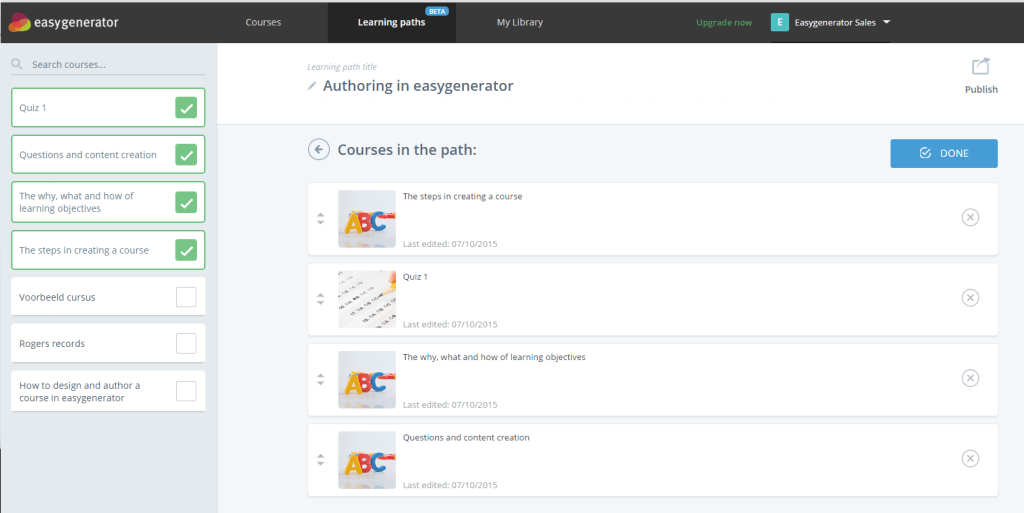The height and width of the screenshot is (513, 1024).
Task: Click reorder handle for Questions and content creation row
Action: 321,459
